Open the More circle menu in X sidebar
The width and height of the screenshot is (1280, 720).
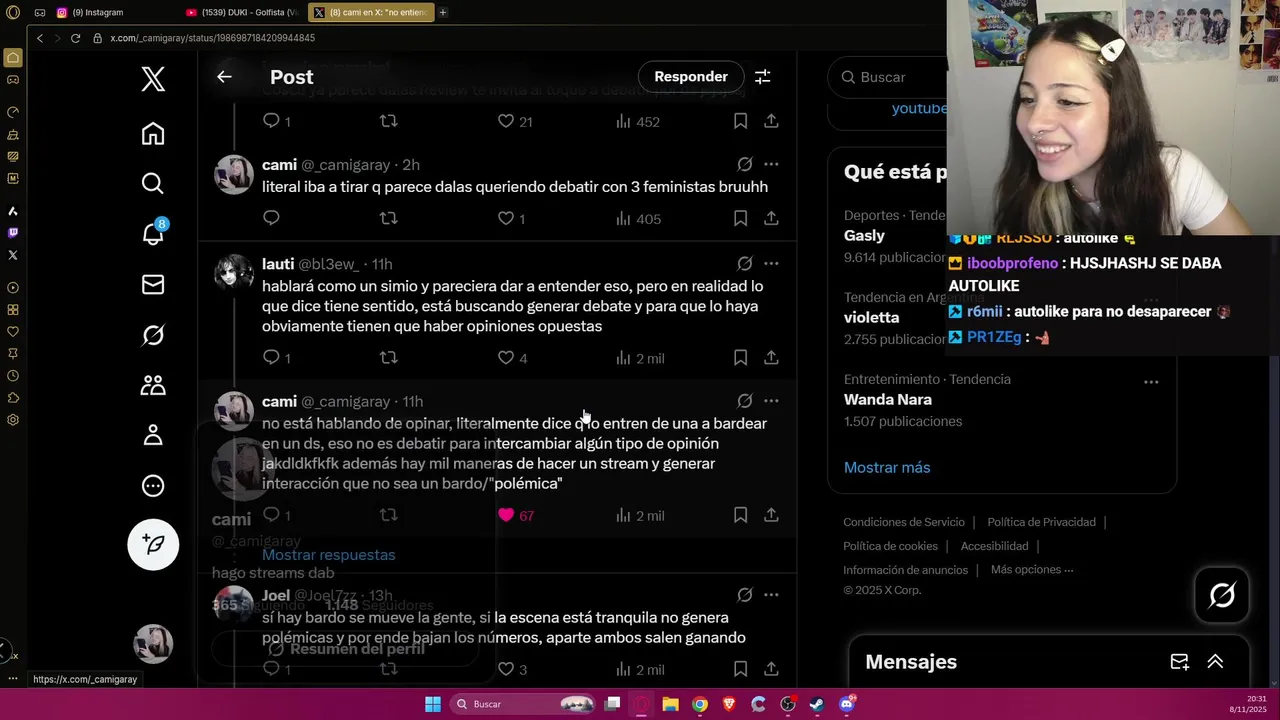click(x=153, y=486)
